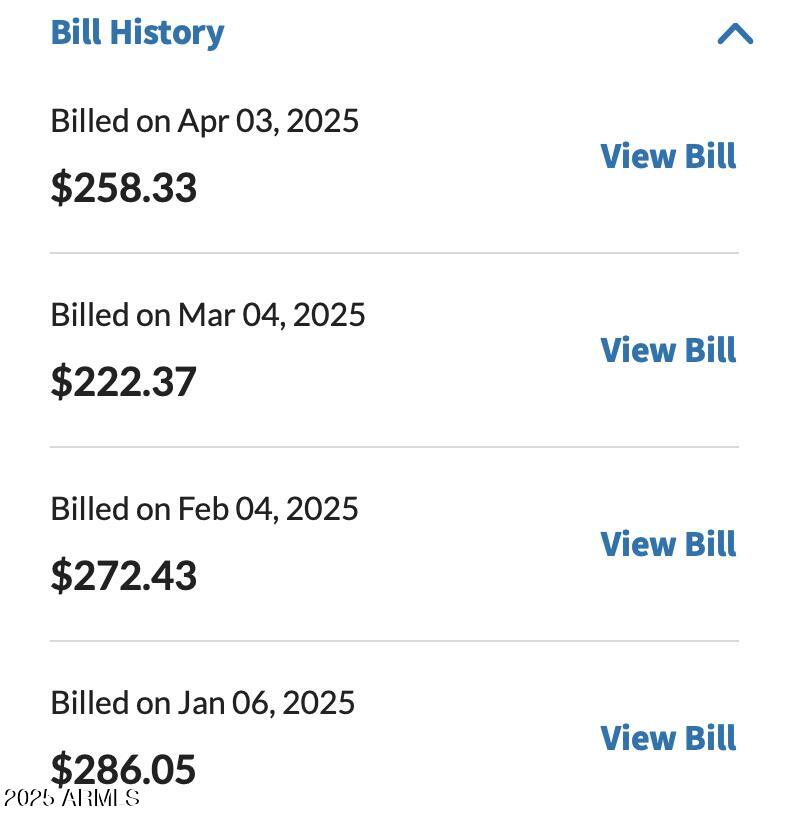The image size is (794, 836).
Task: Click the Bill History heading
Action: click(x=137, y=32)
